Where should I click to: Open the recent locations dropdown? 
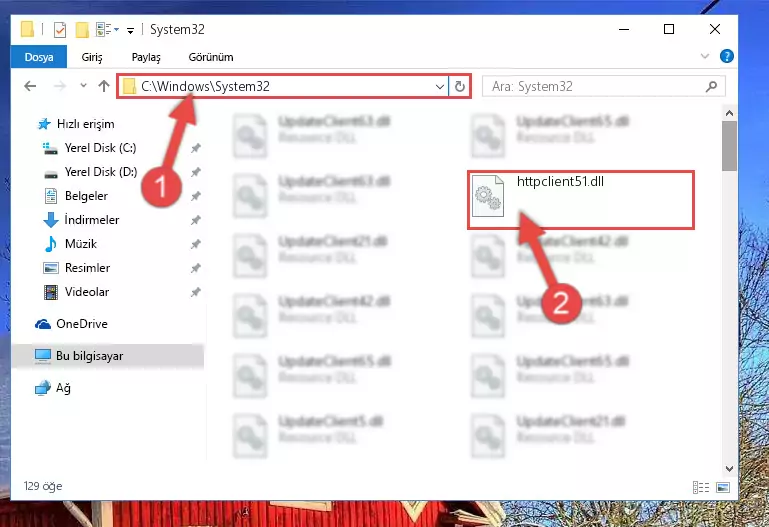coord(83,86)
